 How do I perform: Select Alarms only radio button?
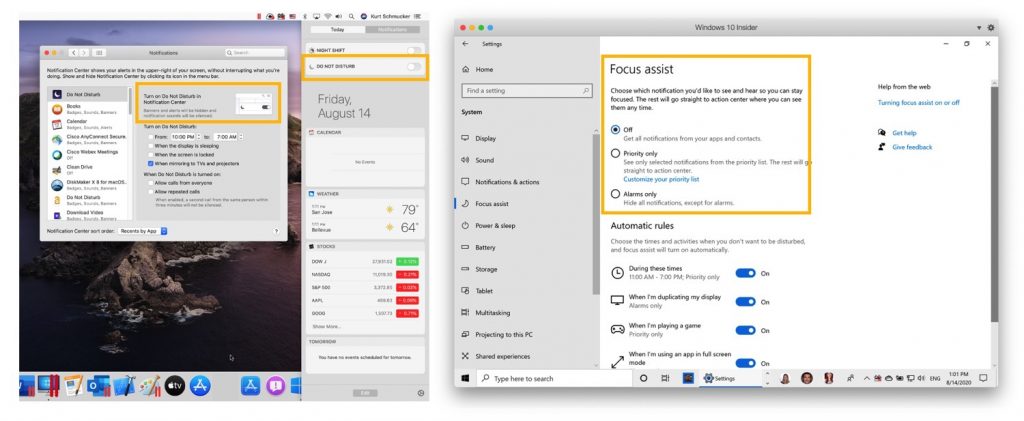(x=615, y=194)
